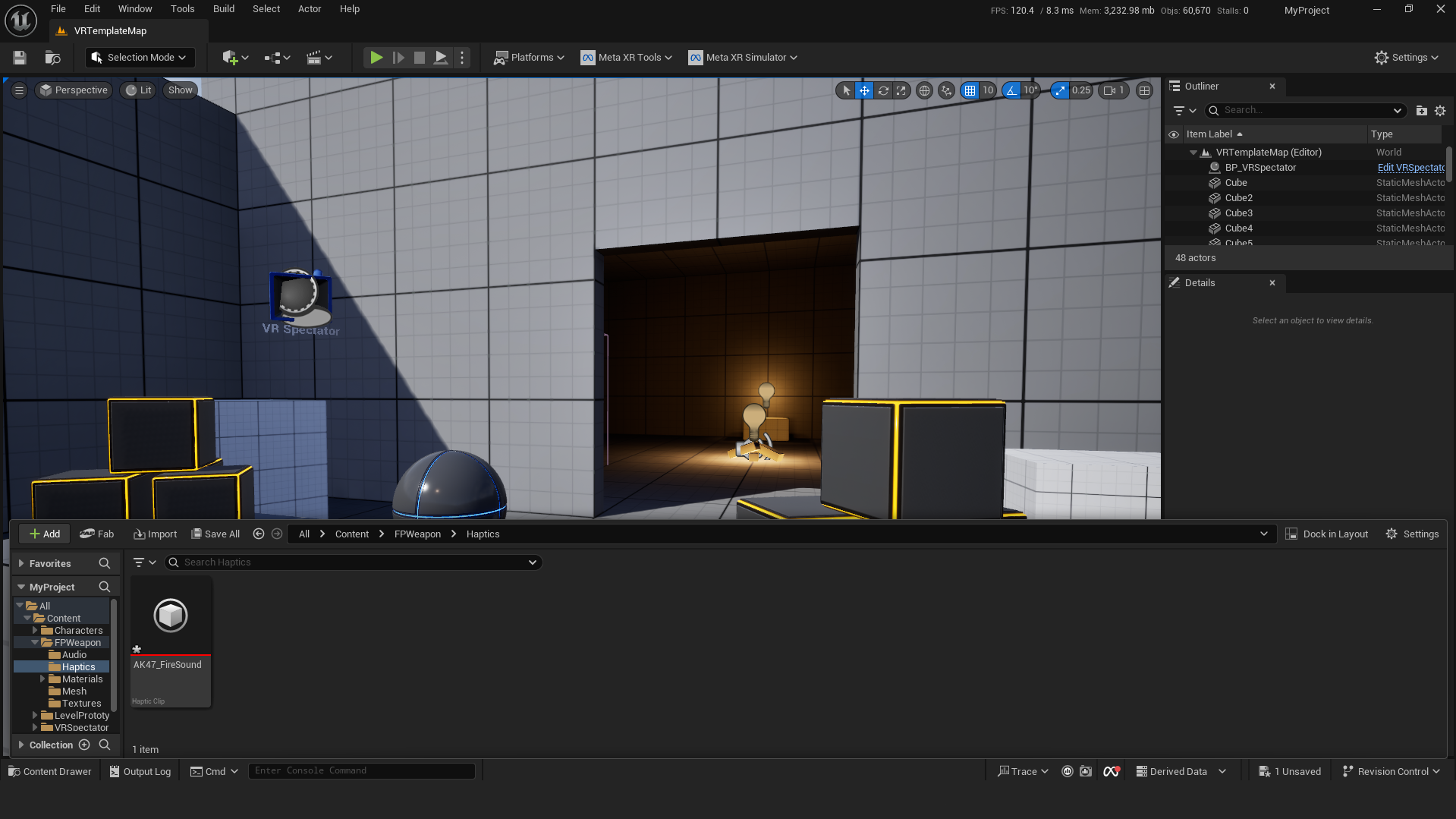Select the viewport Select object tool arrow
This screenshot has height=819, width=1456.
point(846,90)
